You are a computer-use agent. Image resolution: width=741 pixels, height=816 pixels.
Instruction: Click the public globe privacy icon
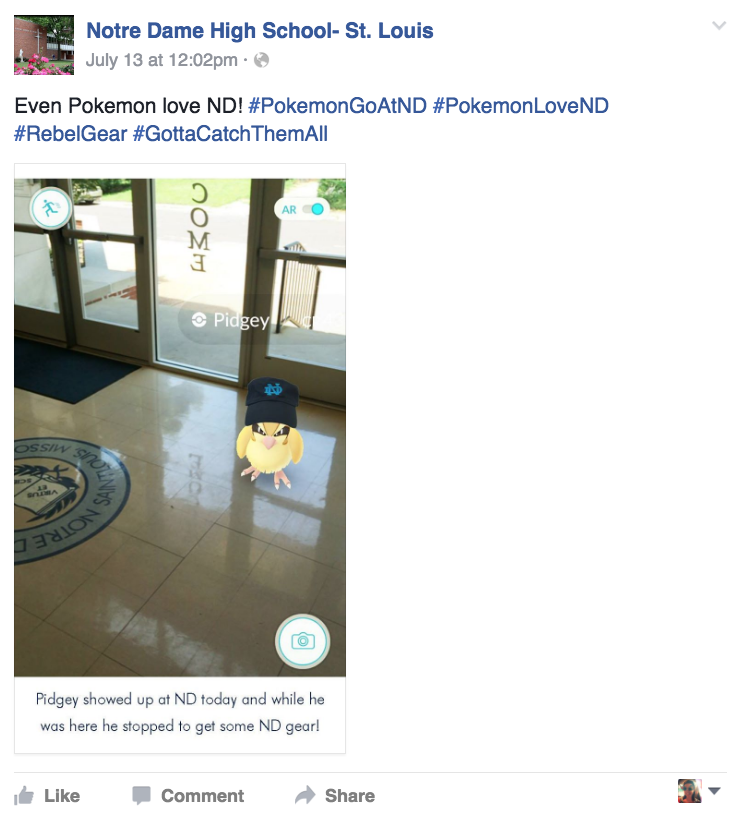point(261,60)
